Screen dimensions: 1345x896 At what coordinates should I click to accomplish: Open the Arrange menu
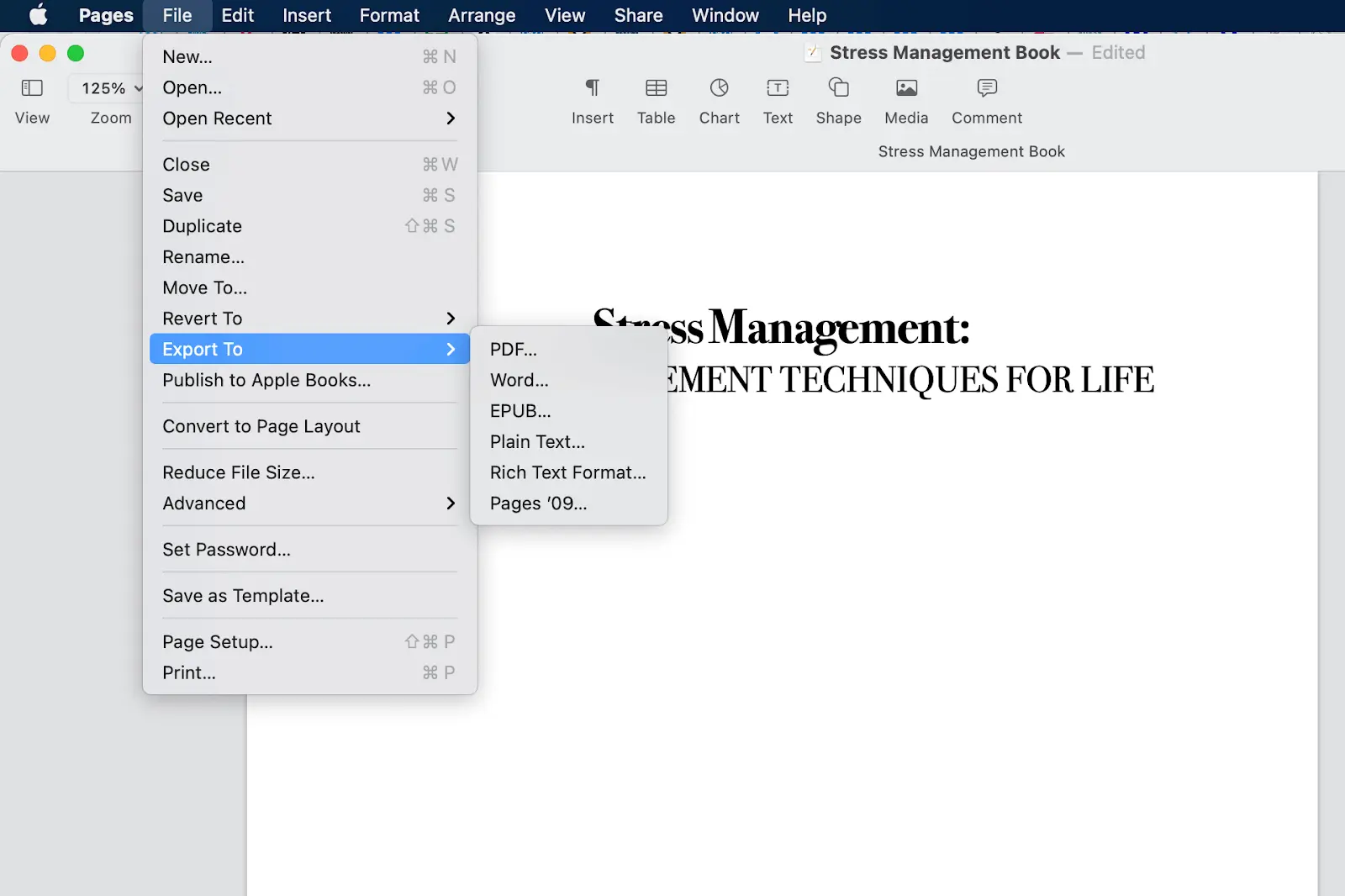click(x=481, y=15)
